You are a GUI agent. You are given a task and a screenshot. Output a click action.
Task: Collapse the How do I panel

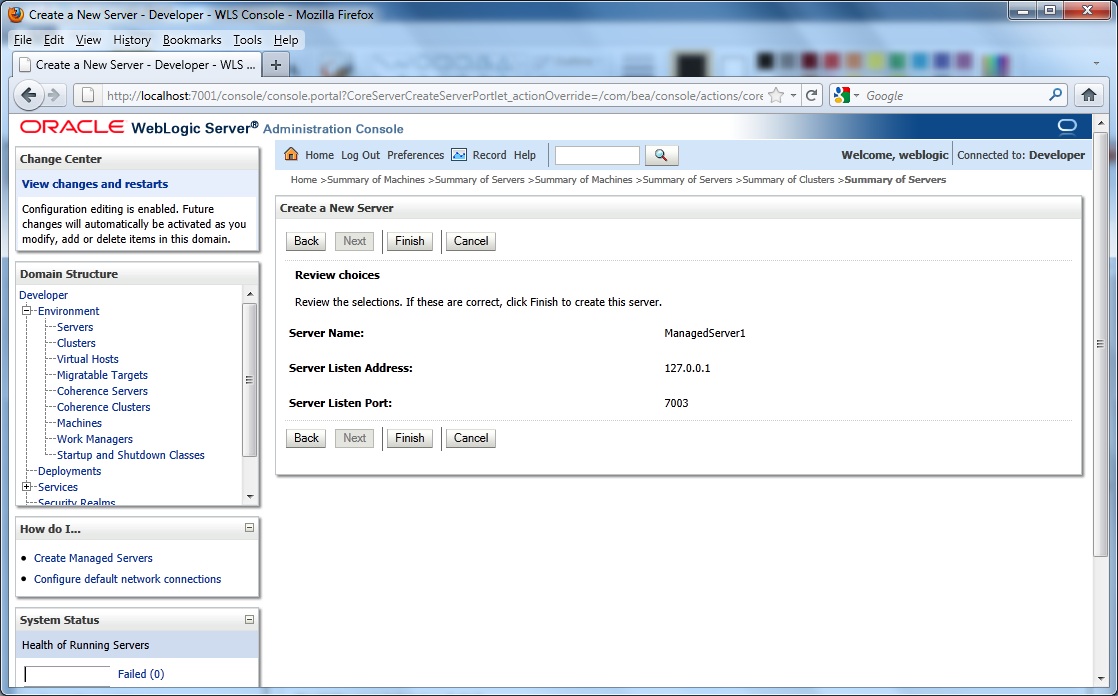pyautogui.click(x=247, y=528)
